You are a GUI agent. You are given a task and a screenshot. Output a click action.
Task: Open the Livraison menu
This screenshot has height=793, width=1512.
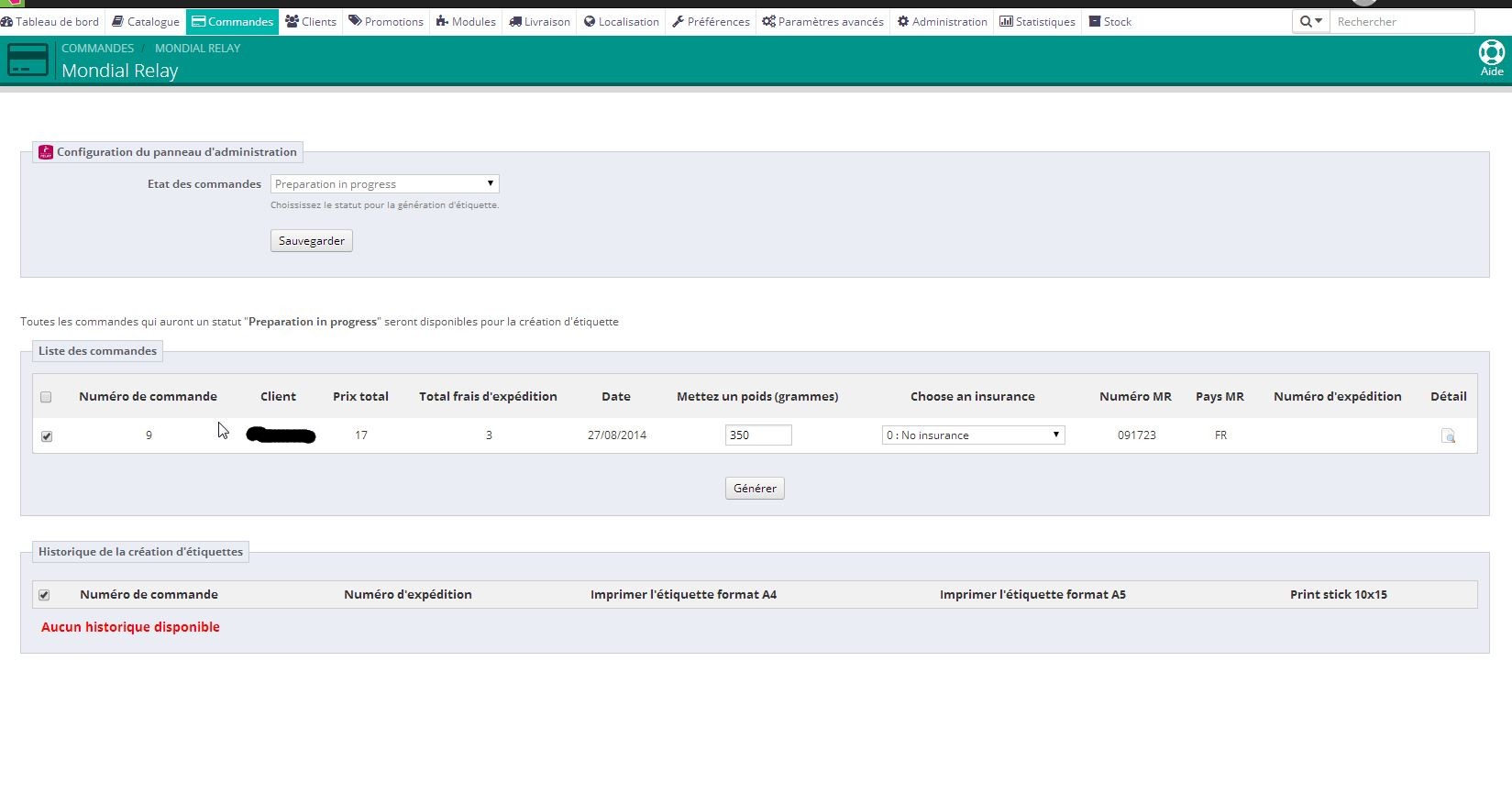[539, 21]
